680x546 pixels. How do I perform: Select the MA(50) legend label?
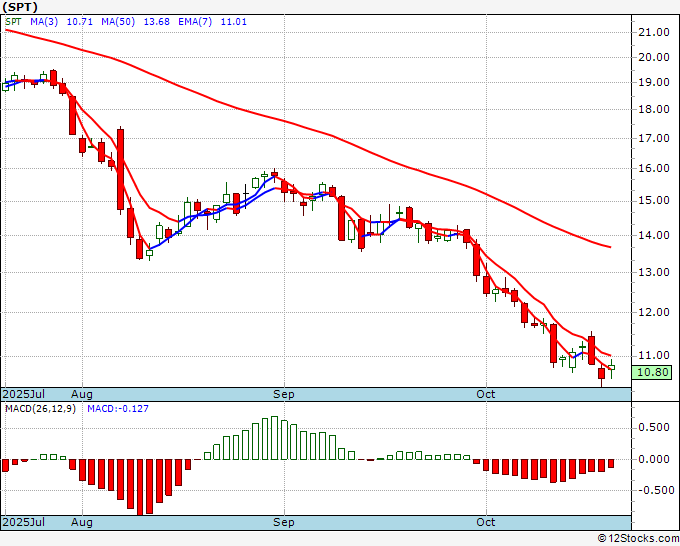pyautogui.click(x=118, y=22)
